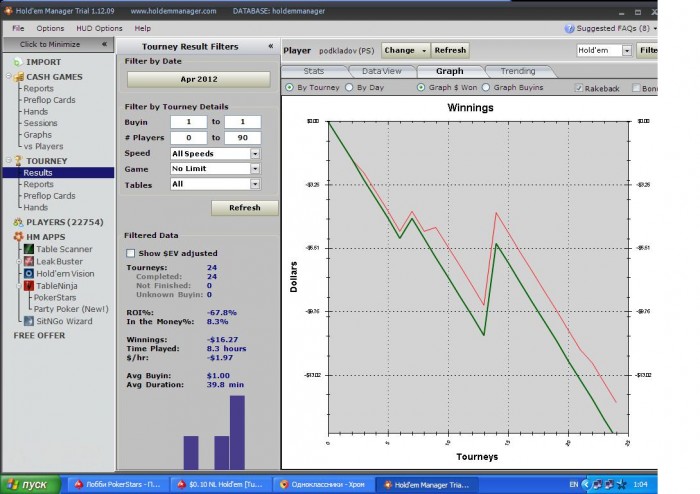Click the minimum Players field showing 0
This screenshot has width=700, height=494.
(x=188, y=138)
